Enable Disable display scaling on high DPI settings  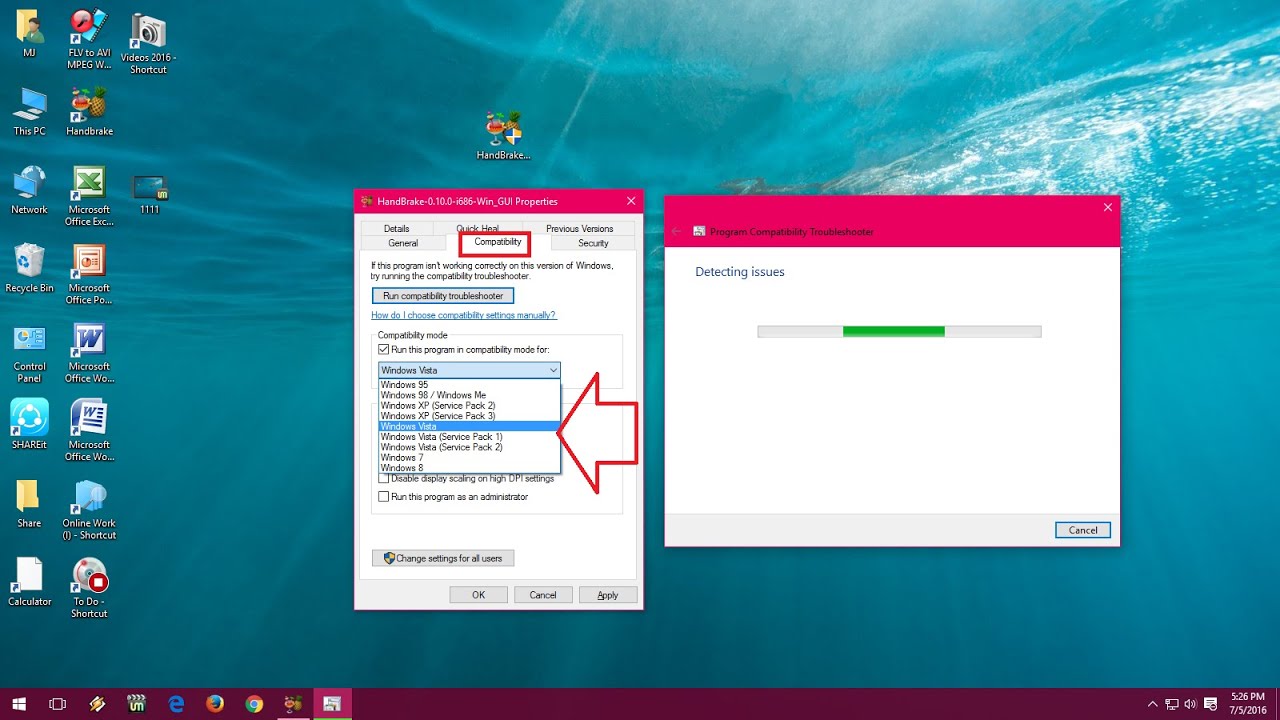[x=383, y=479]
